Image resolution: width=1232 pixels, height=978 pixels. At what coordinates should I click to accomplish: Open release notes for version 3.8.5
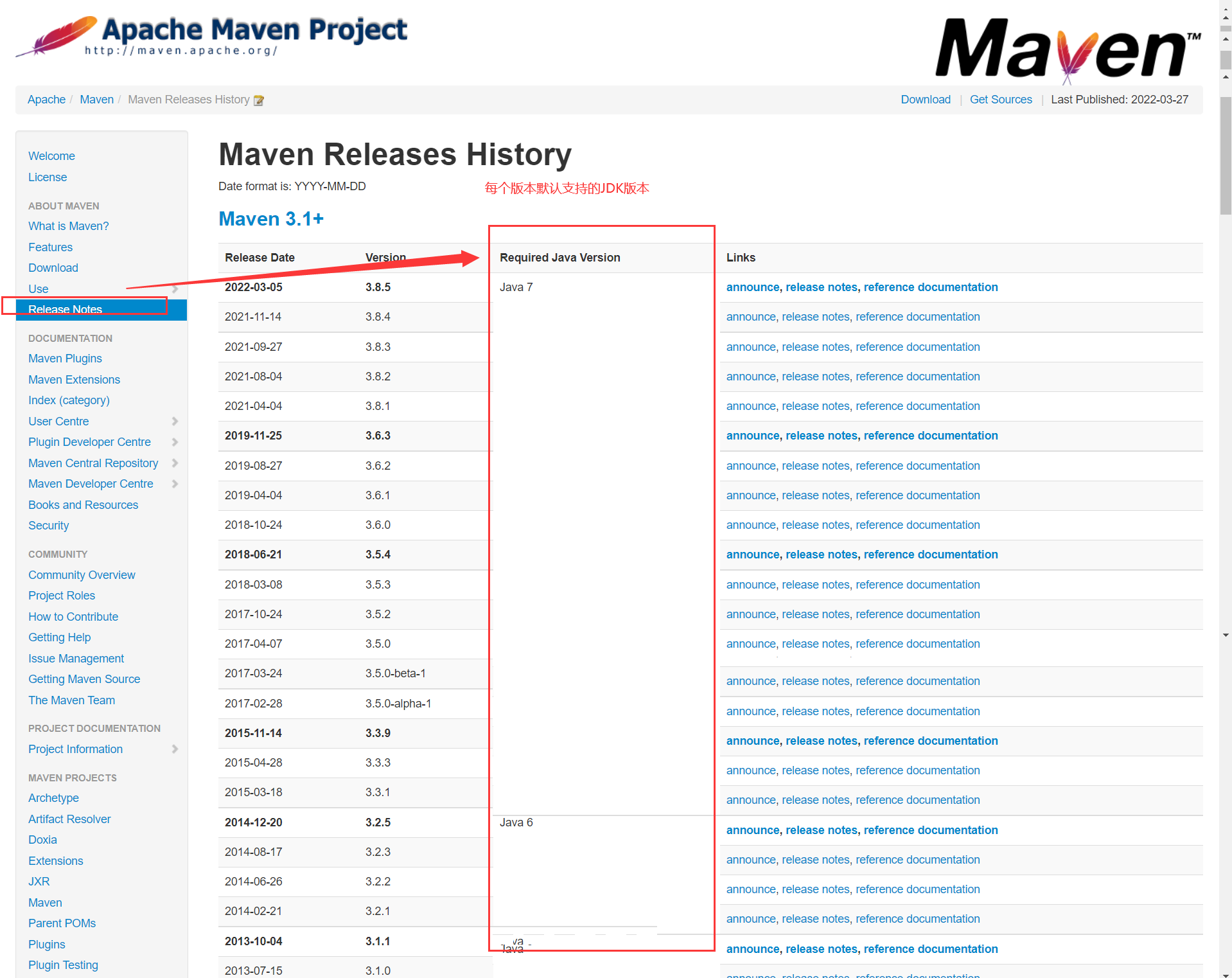tap(822, 287)
